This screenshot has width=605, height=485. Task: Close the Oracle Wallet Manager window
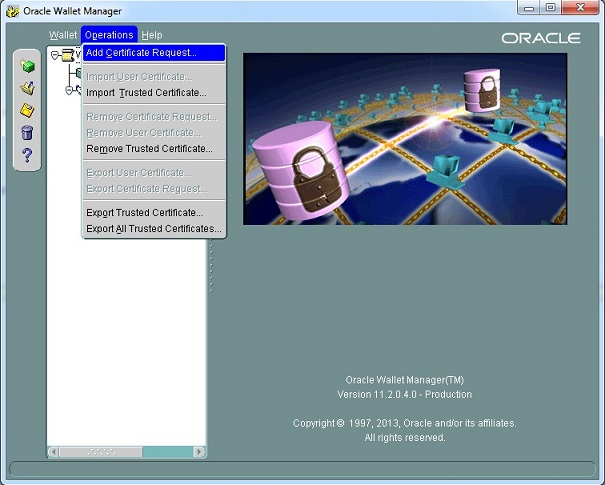coord(580,8)
